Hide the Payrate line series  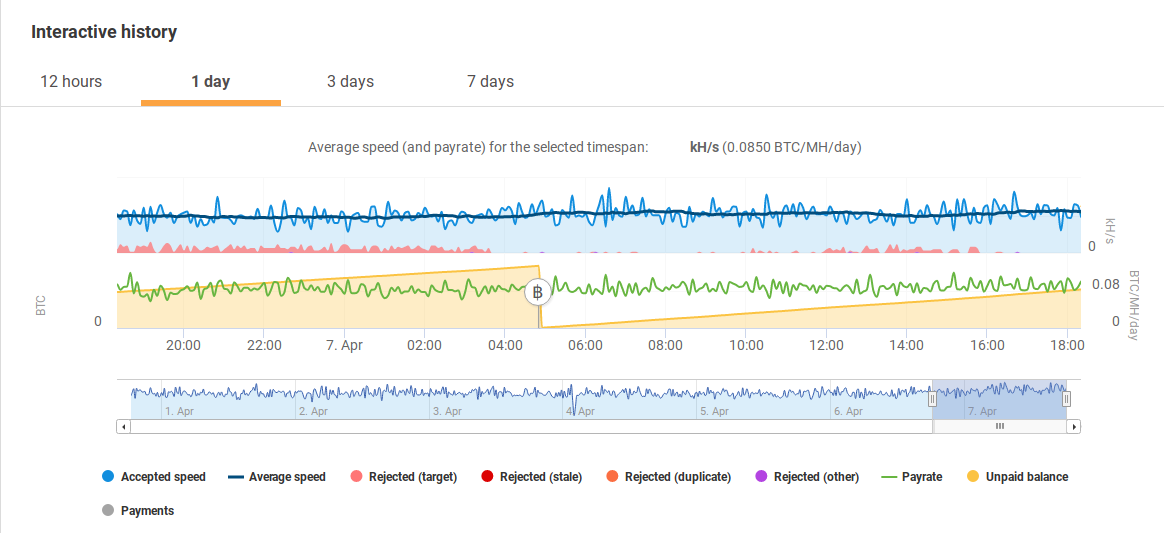pos(912,477)
